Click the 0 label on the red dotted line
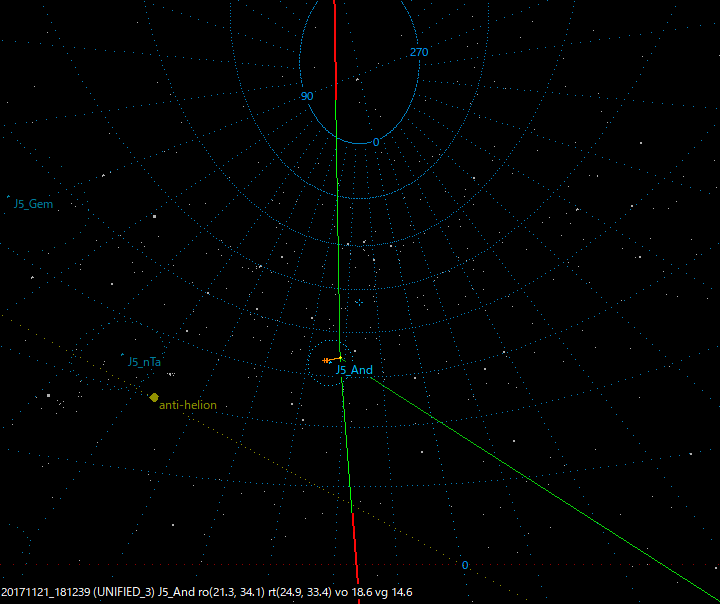Screen dimensions: 720x604 pyautogui.click(x=464, y=565)
